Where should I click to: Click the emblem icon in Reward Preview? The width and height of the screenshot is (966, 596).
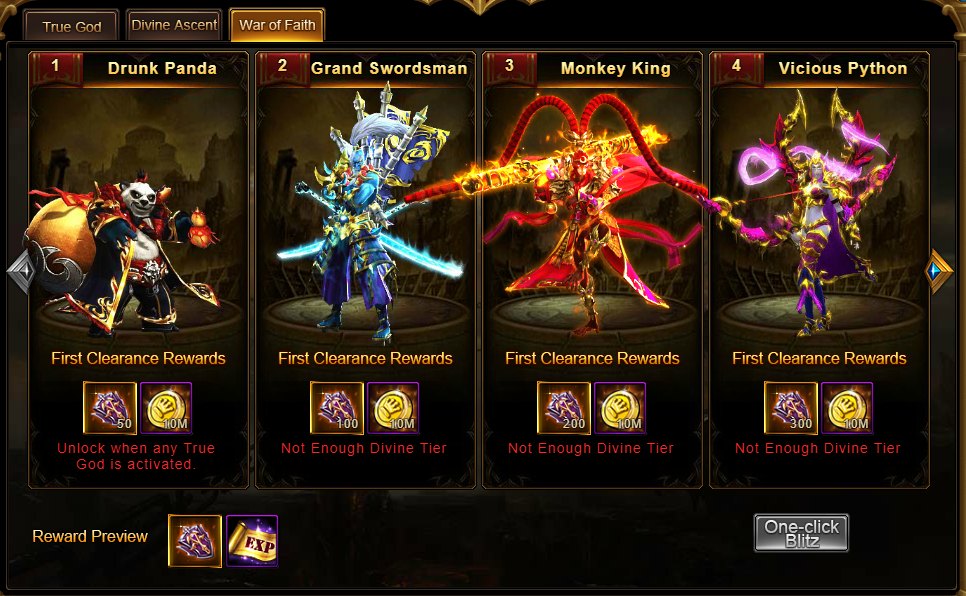click(195, 541)
